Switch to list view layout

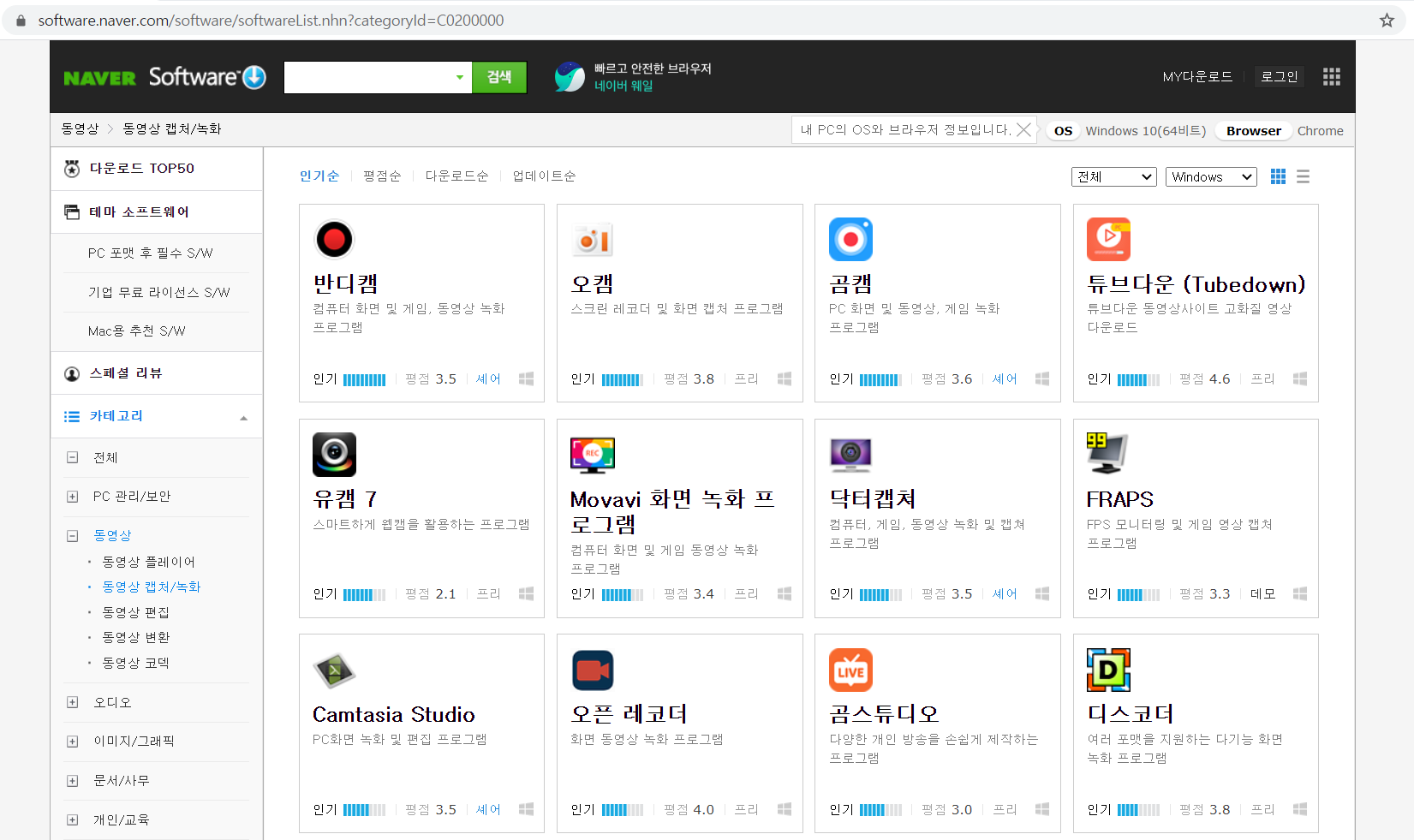tap(1303, 176)
